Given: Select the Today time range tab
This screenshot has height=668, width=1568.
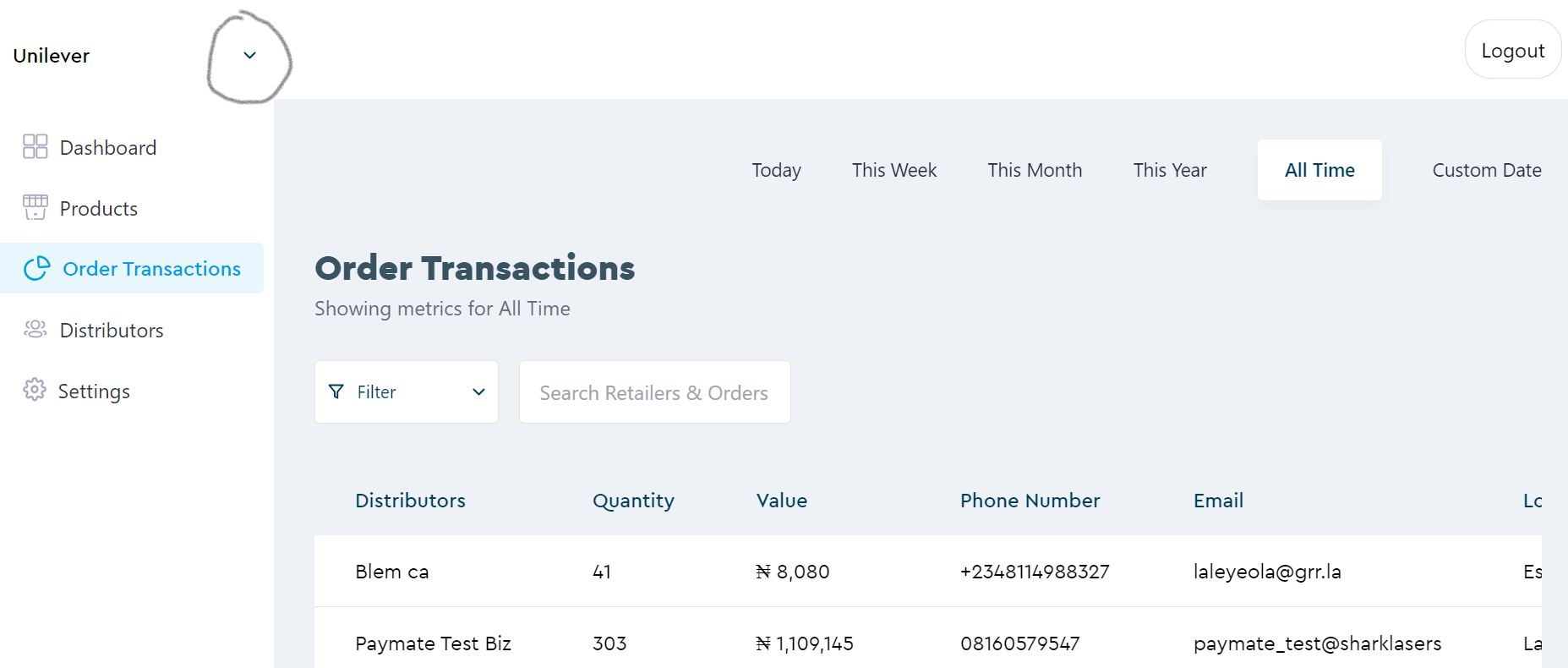Looking at the screenshot, I should [776, 170].
